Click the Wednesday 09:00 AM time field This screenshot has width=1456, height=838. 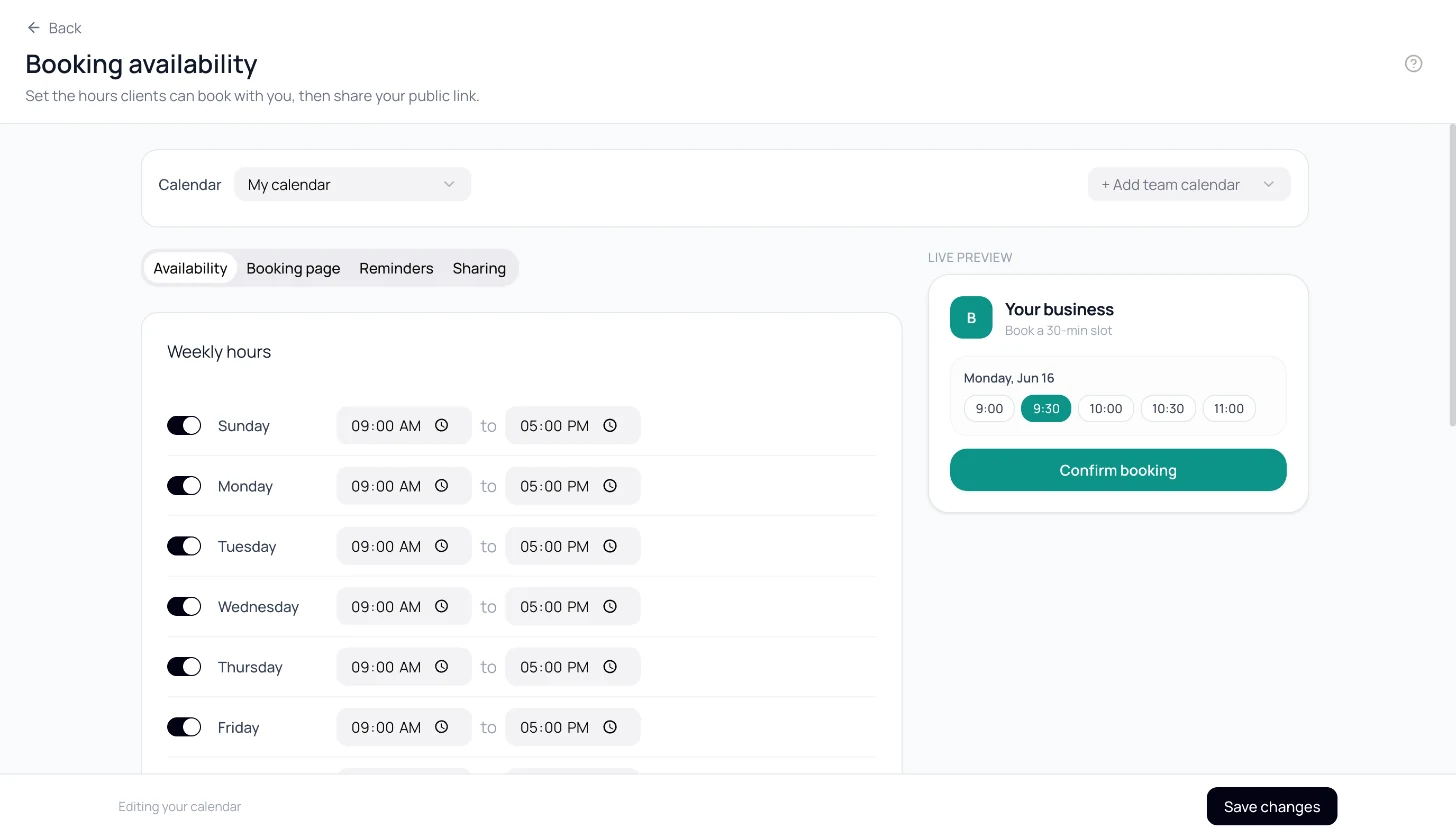click(x=404, y=606)
